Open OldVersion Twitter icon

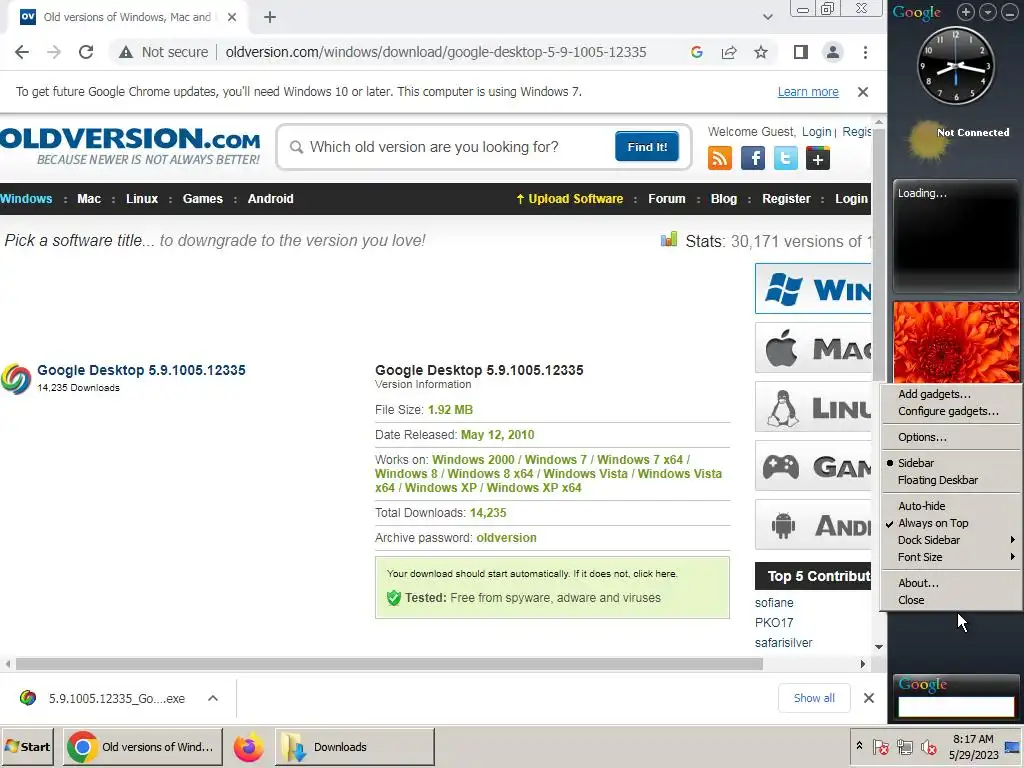coord(786,158)
